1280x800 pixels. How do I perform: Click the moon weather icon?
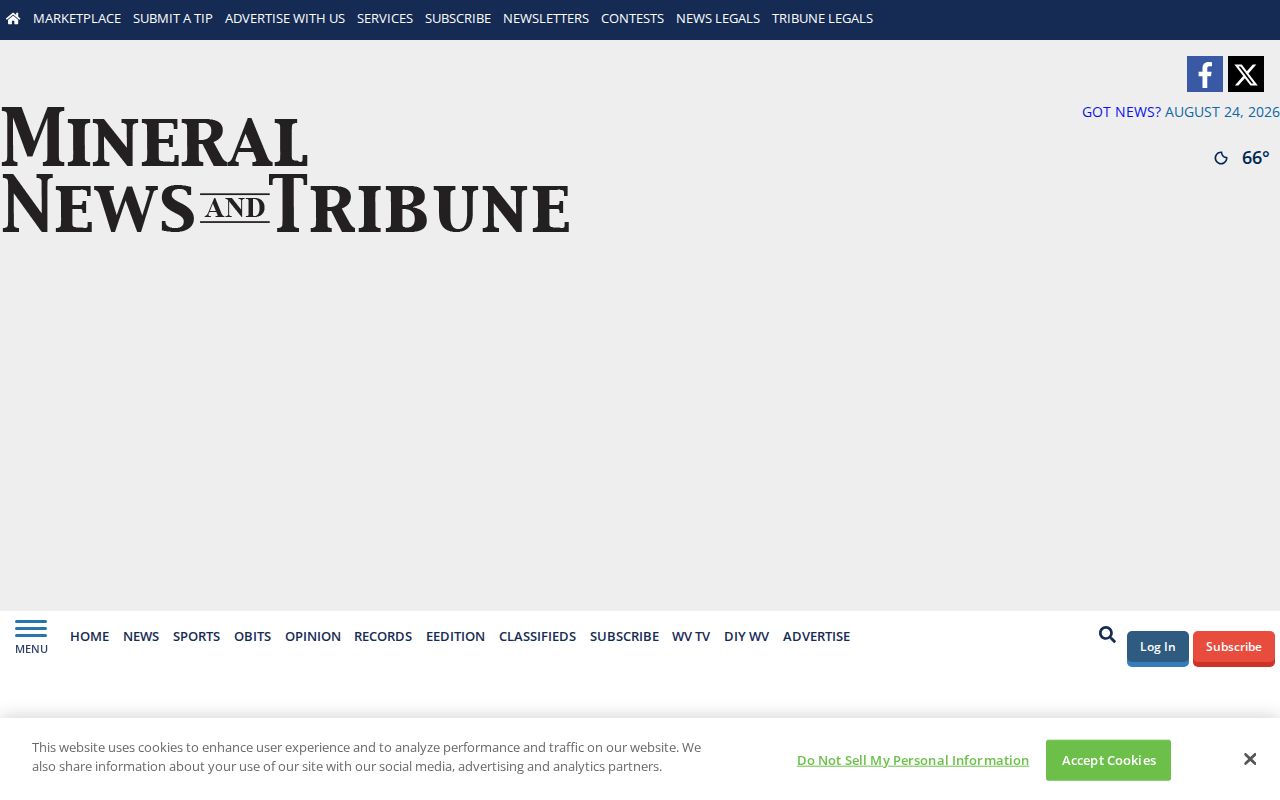[x=1221, y=158]
